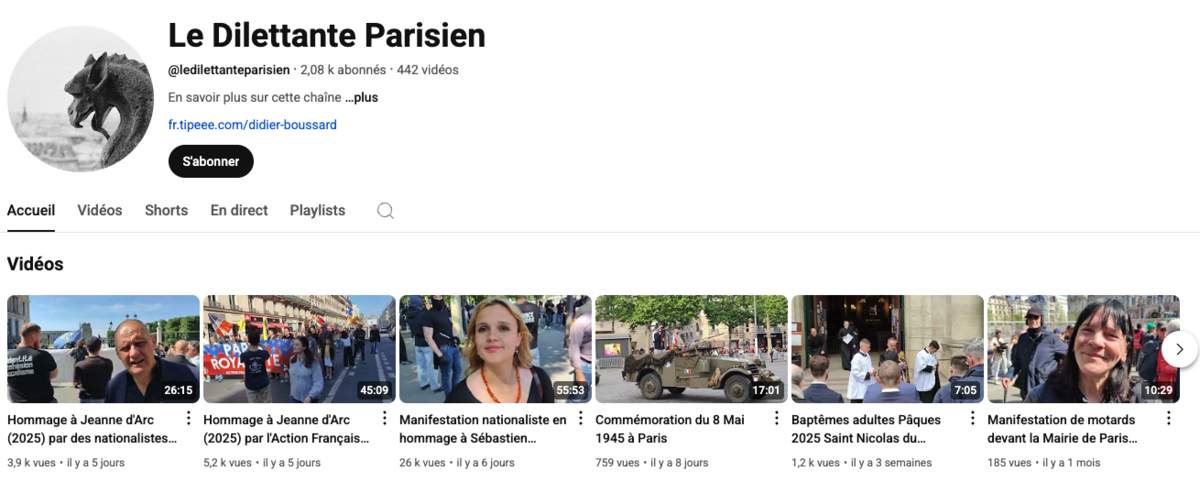Viewport: 1200px width, 493px height.
Task: Open the fr.tipeee.com/didier-boussard link
Action: [252, 125]
